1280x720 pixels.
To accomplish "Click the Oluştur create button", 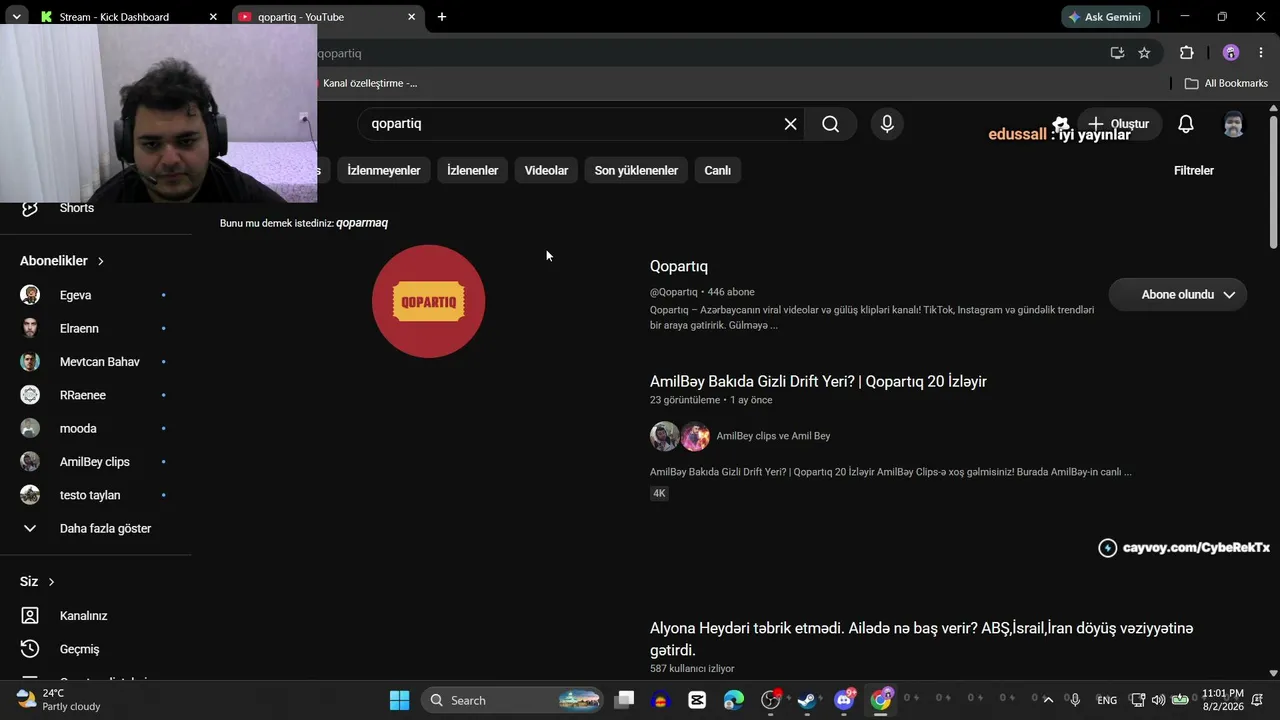I will (1119, 124).
